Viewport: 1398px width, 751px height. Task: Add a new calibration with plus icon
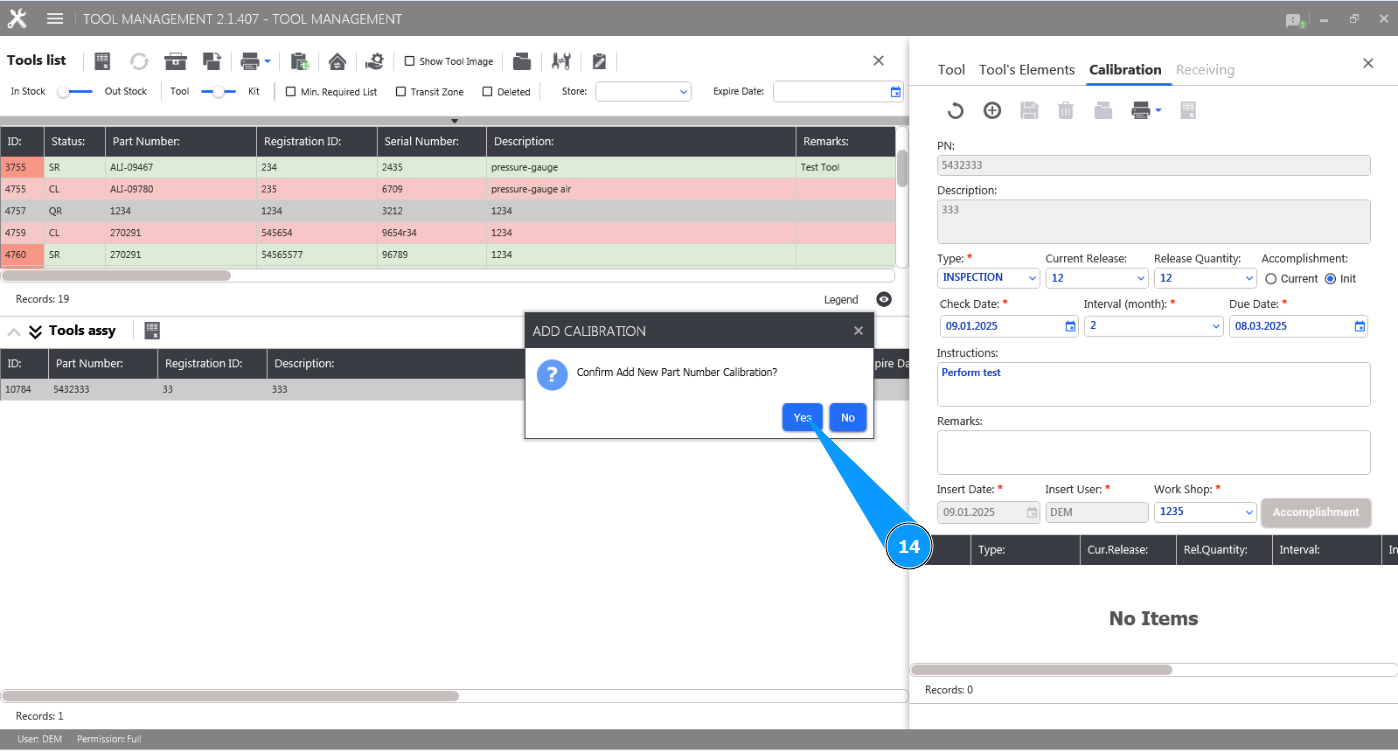[x=992, y=111]
